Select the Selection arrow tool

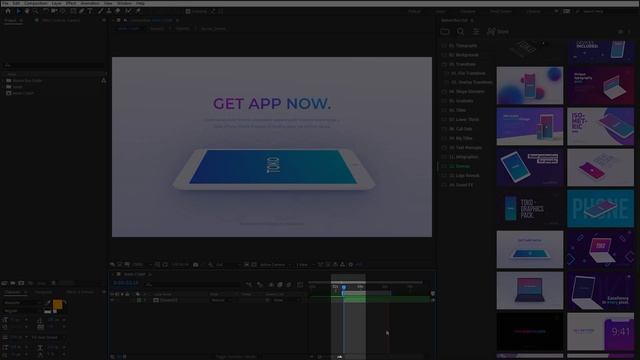(x=18, y=11)
